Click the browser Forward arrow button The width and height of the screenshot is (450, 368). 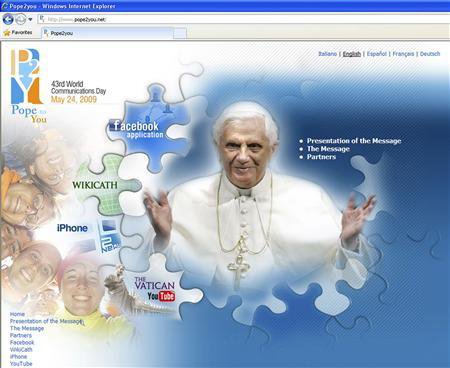click(x=21, y=19)
